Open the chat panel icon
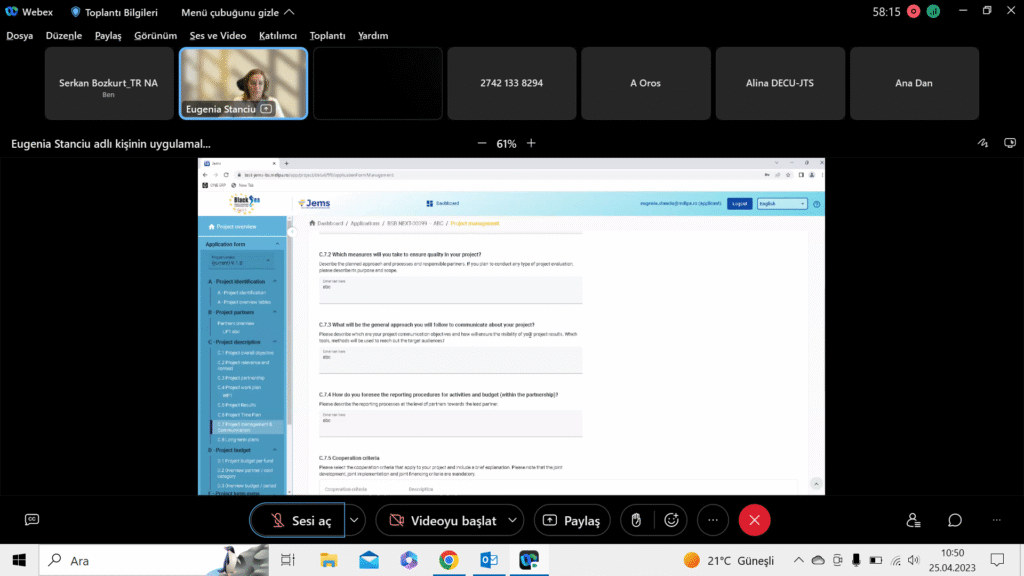 tap(955, 520)
